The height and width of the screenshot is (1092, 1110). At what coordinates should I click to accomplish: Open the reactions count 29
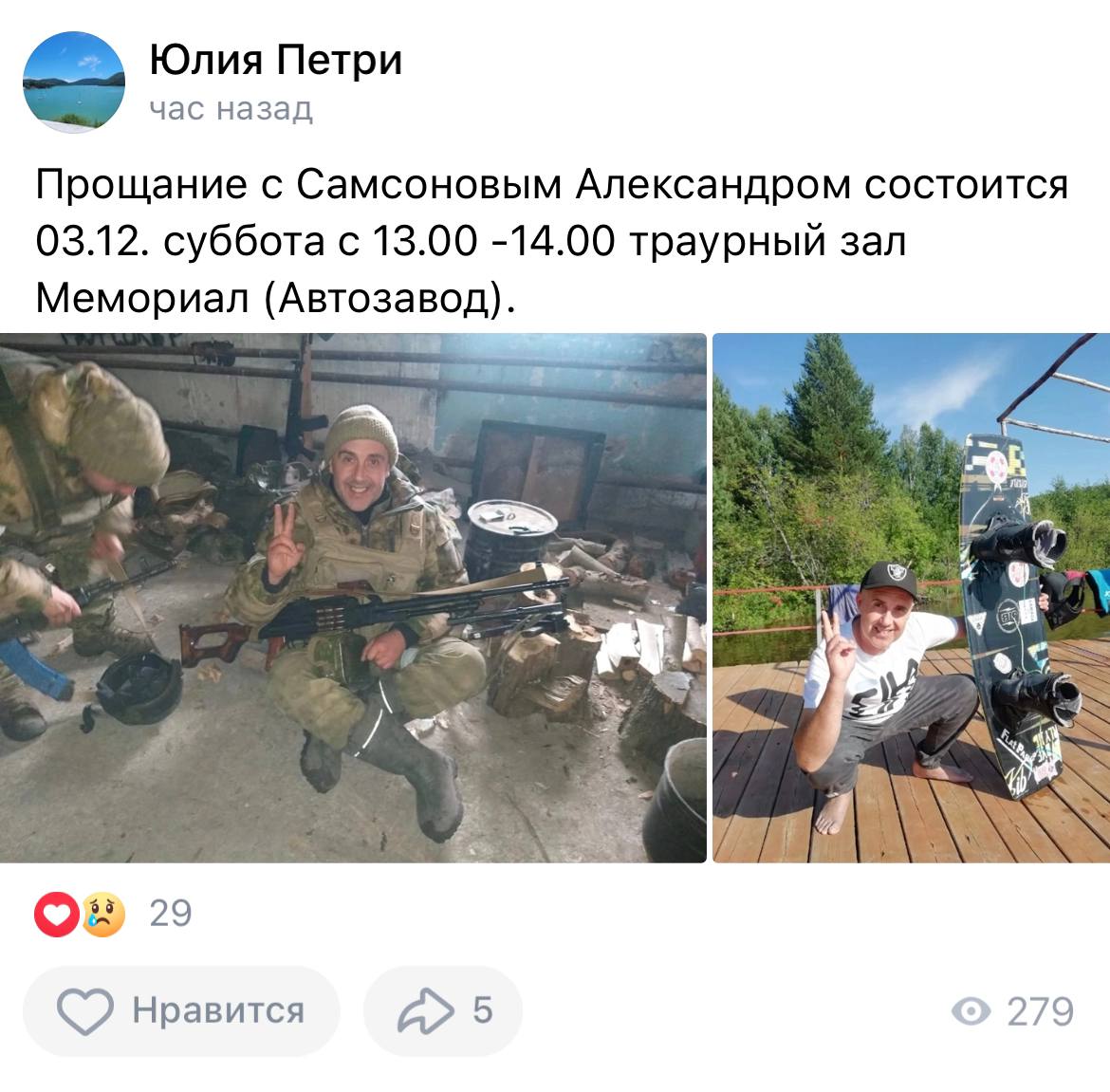171,914
